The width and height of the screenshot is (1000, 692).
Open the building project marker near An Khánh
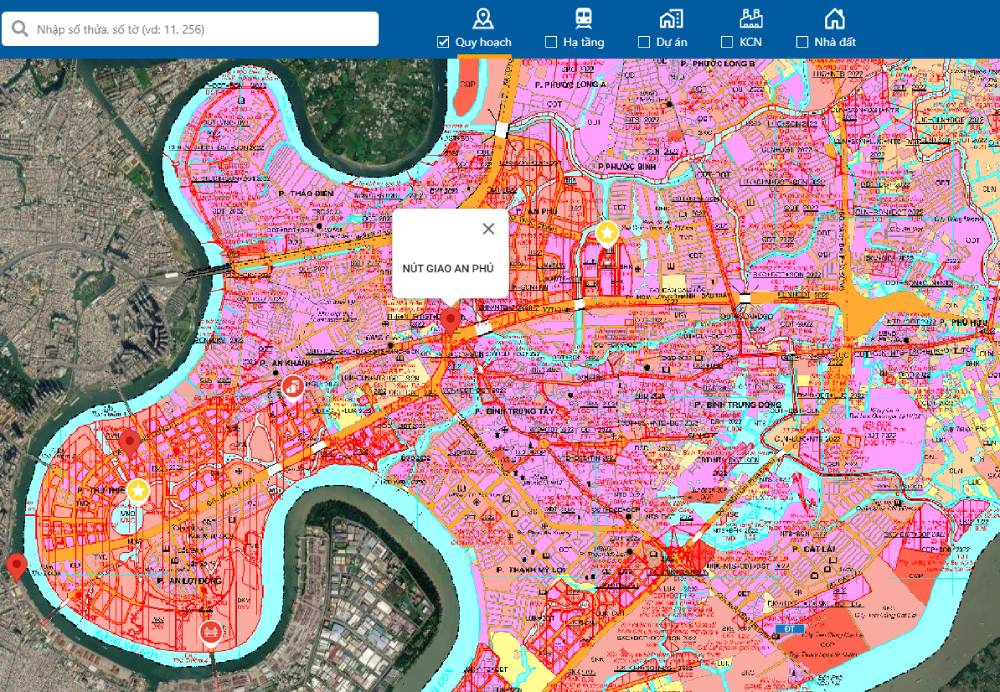(x=292, y=385)
